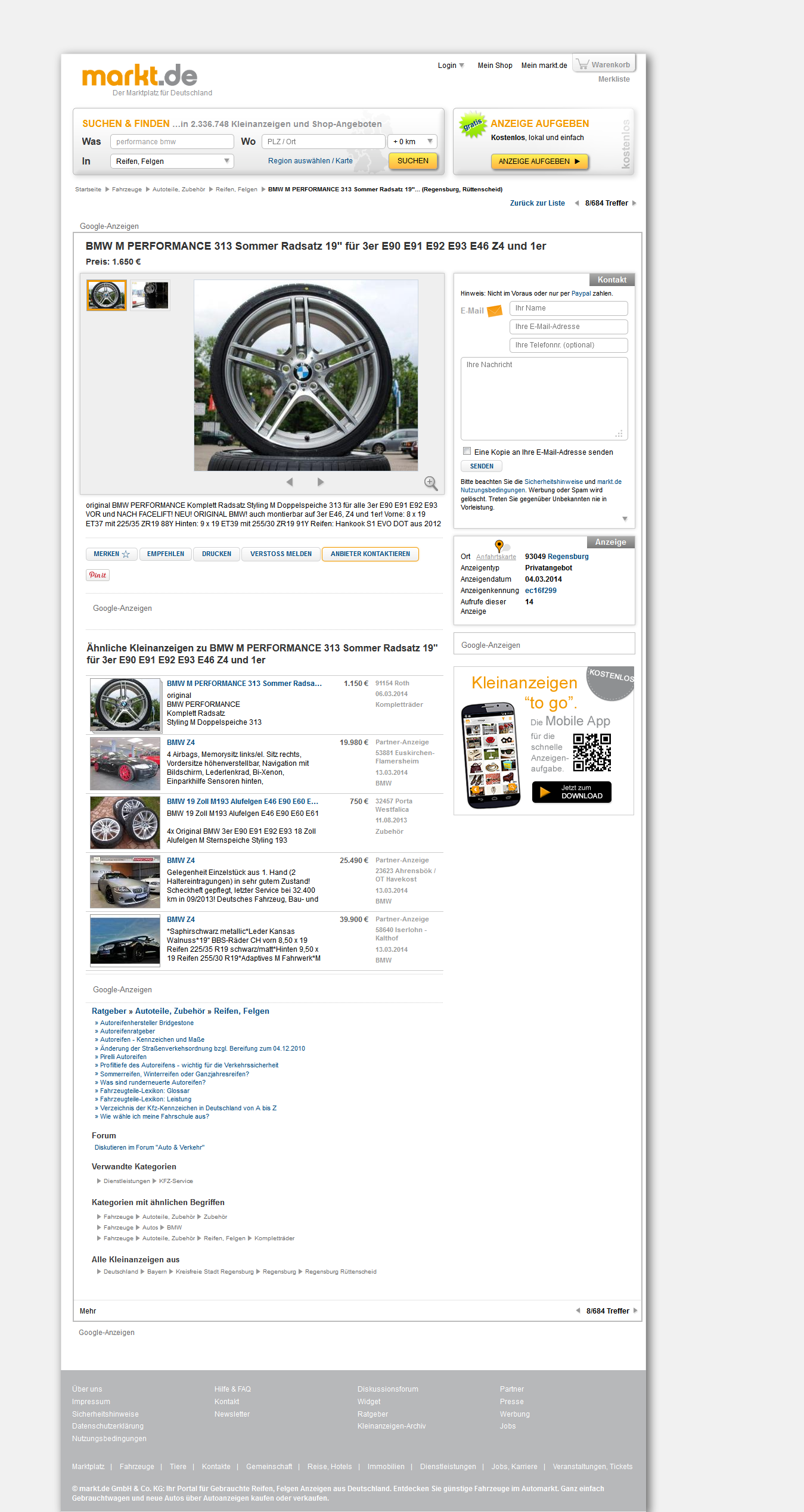The image size is (804, 1512).
Task: Open Mein Shop menu item
Action: click(x=495, y=66)
